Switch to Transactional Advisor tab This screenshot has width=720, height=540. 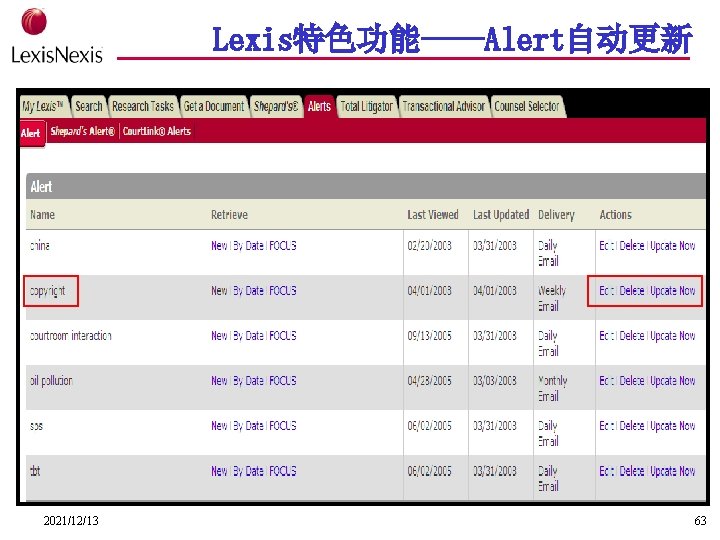pos(444,107)
